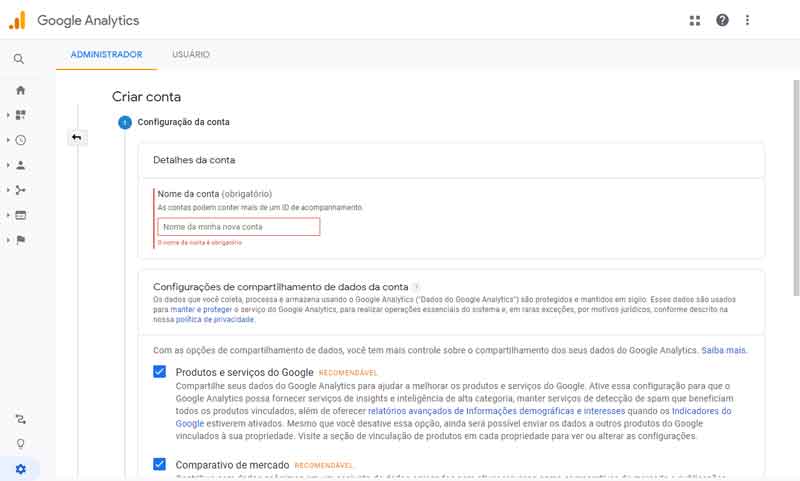This screenshot has height=481, width=800.
Task: Open Acquisition branching icon in sidebar
Action: [20, 190]
